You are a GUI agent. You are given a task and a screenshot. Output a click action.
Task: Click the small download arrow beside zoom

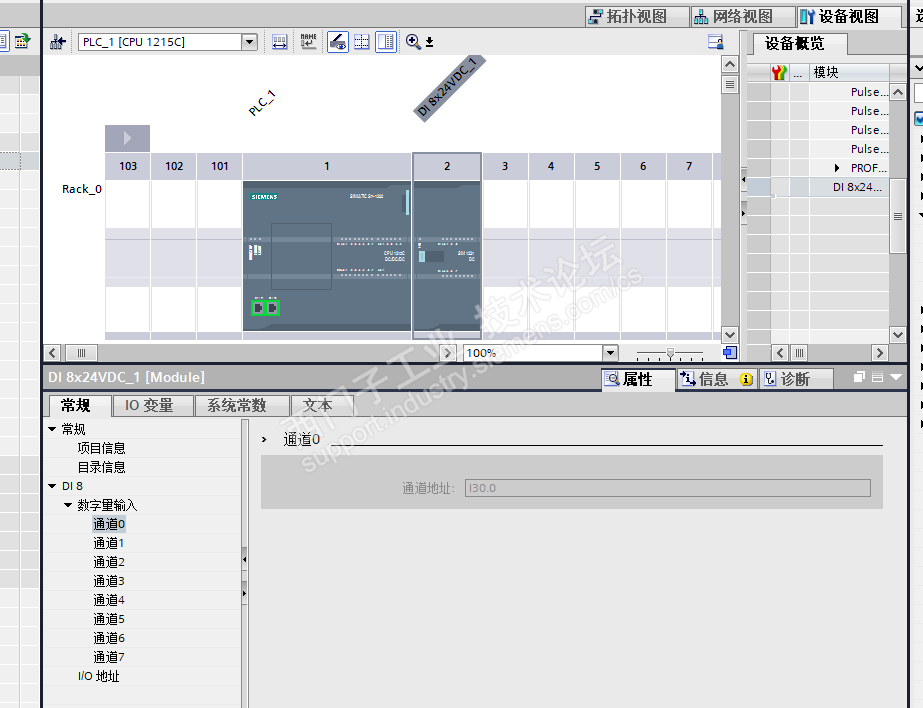coord(430,42)
